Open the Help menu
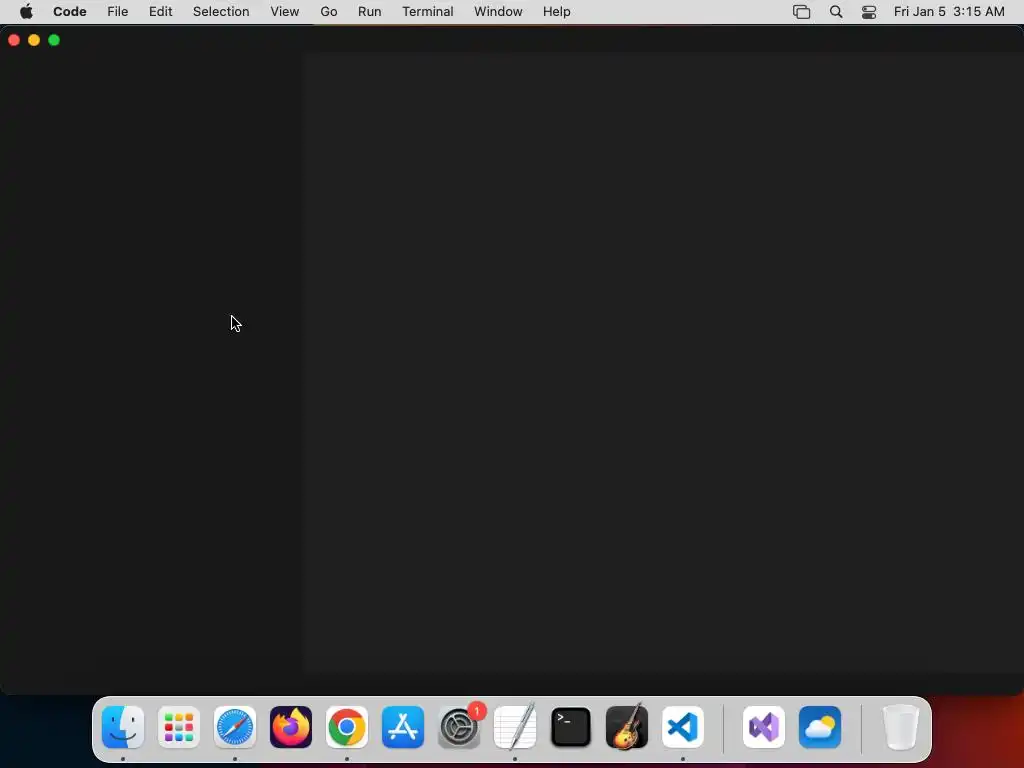The height and width of the screenshot is (768, 1024). tap(556, 12)
